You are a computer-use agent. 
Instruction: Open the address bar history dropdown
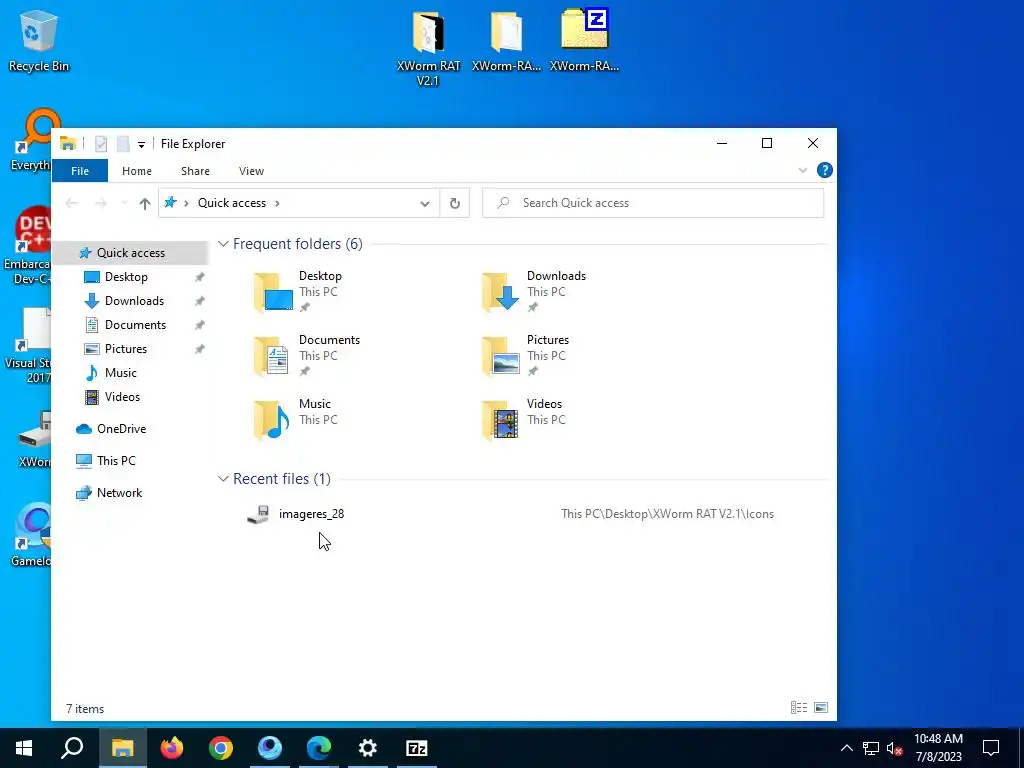click(x=424, y=203)
